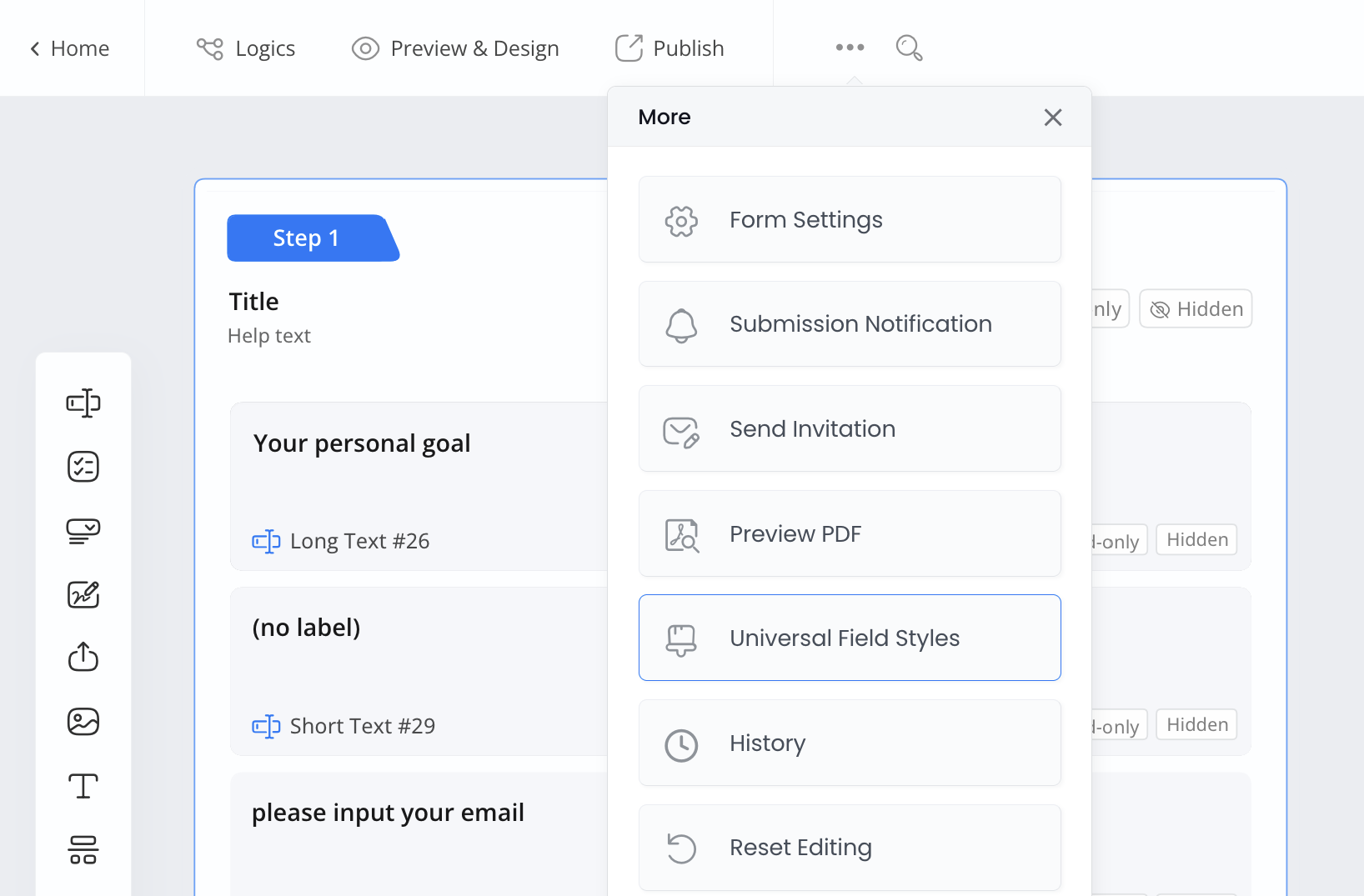Select the image field icon in sidebar
Screen dimensions: 1364x896
[x=83, y=722]
